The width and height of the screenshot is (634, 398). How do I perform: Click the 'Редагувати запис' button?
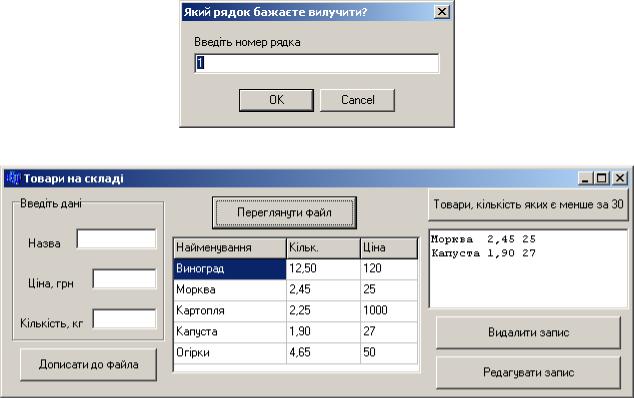pos(528,373)
